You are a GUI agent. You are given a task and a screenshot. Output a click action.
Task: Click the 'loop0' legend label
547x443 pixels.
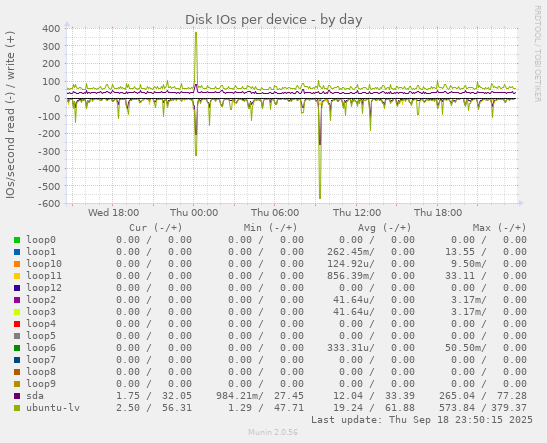(x=41, y=240)
